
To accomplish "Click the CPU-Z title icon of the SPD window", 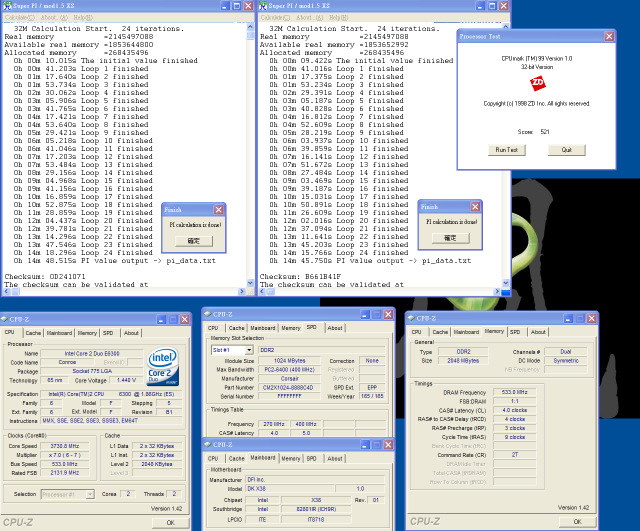I will pos(208,314).
